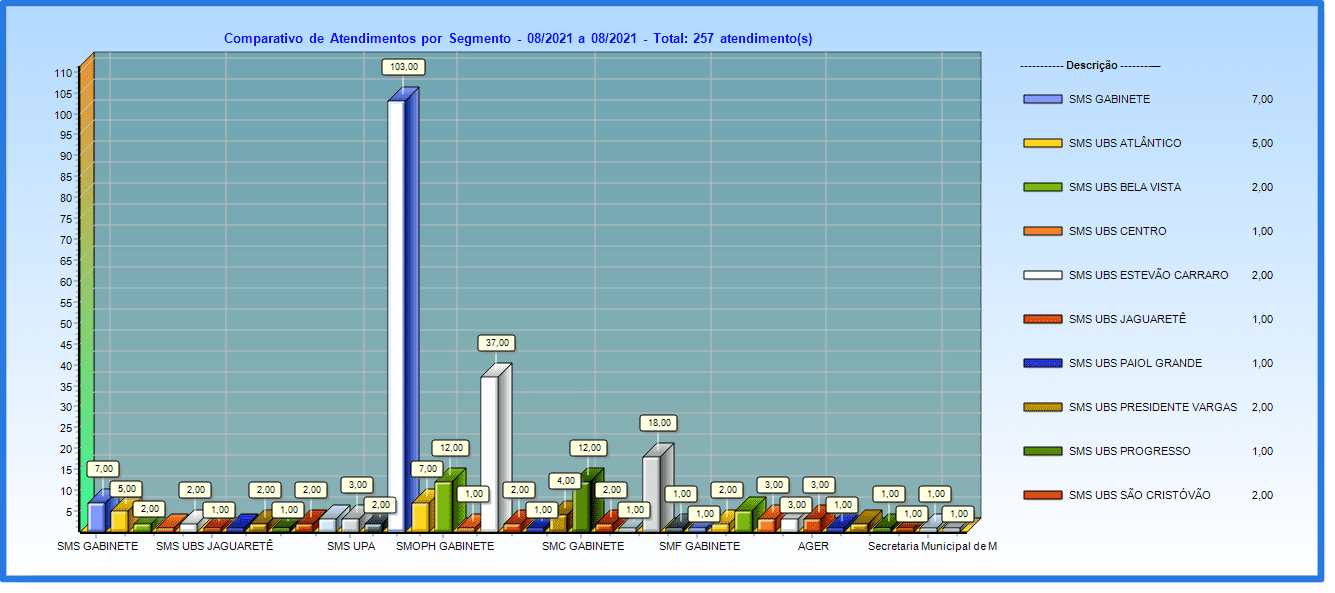Click the yellow SMS UBS ATLÂNTICO legend swatch
This screenshot has height=593, width=1335.
click(1042, 143)
